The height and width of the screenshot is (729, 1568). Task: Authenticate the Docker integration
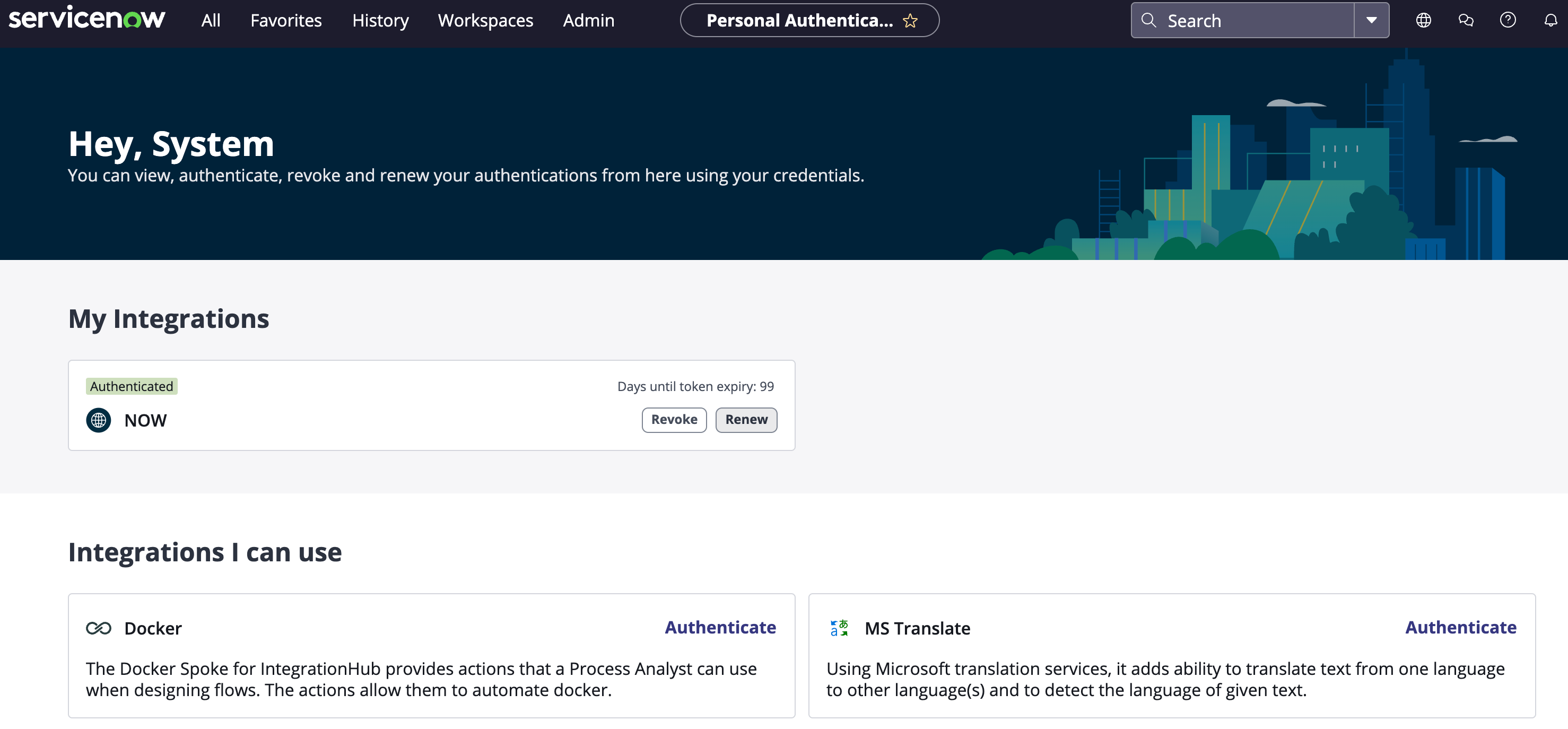[720, 627]
